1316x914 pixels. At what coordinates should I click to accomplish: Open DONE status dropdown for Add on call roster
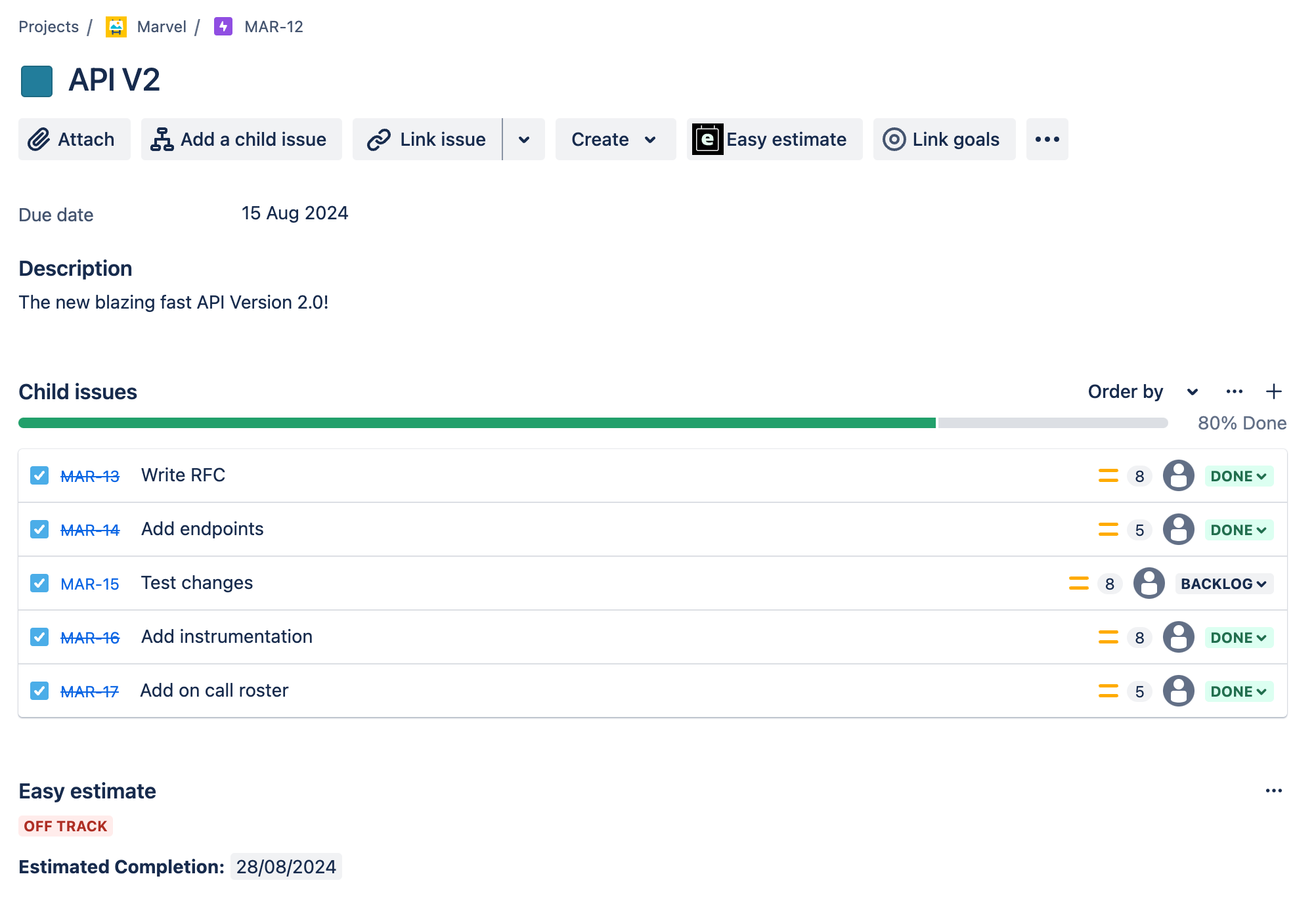click(1239, 691)
